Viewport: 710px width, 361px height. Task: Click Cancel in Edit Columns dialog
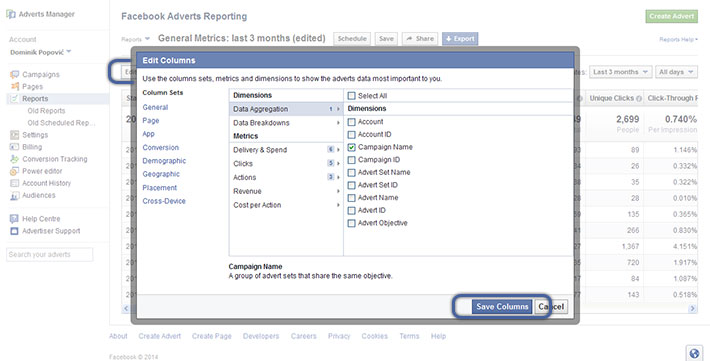551,307
